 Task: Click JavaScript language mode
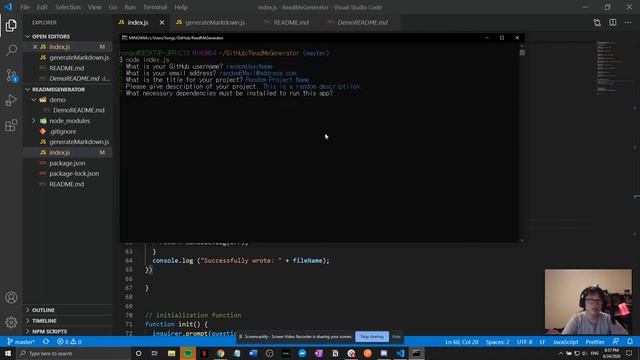[565, 342]
